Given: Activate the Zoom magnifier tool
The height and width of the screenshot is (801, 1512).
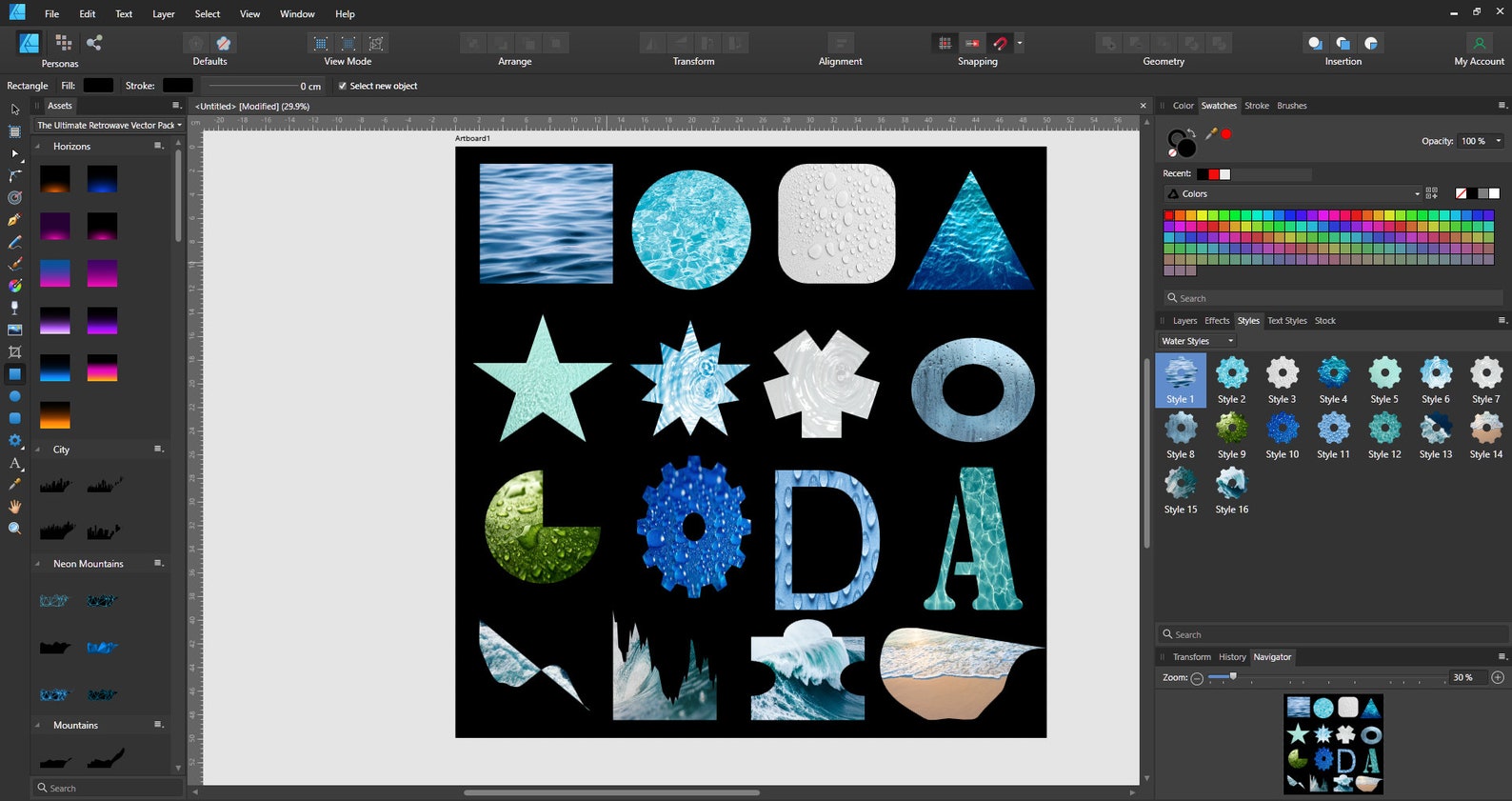Looking at the screenshot, I should (14, 529).
